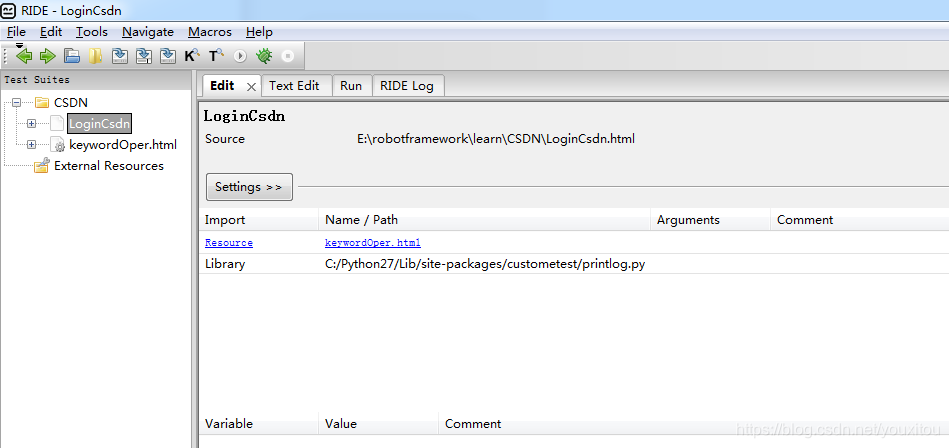Image resolution: width=949 pixels, height=448 pixels.
Task: Click the green Go Forward arrow
Action: [47, 56]
